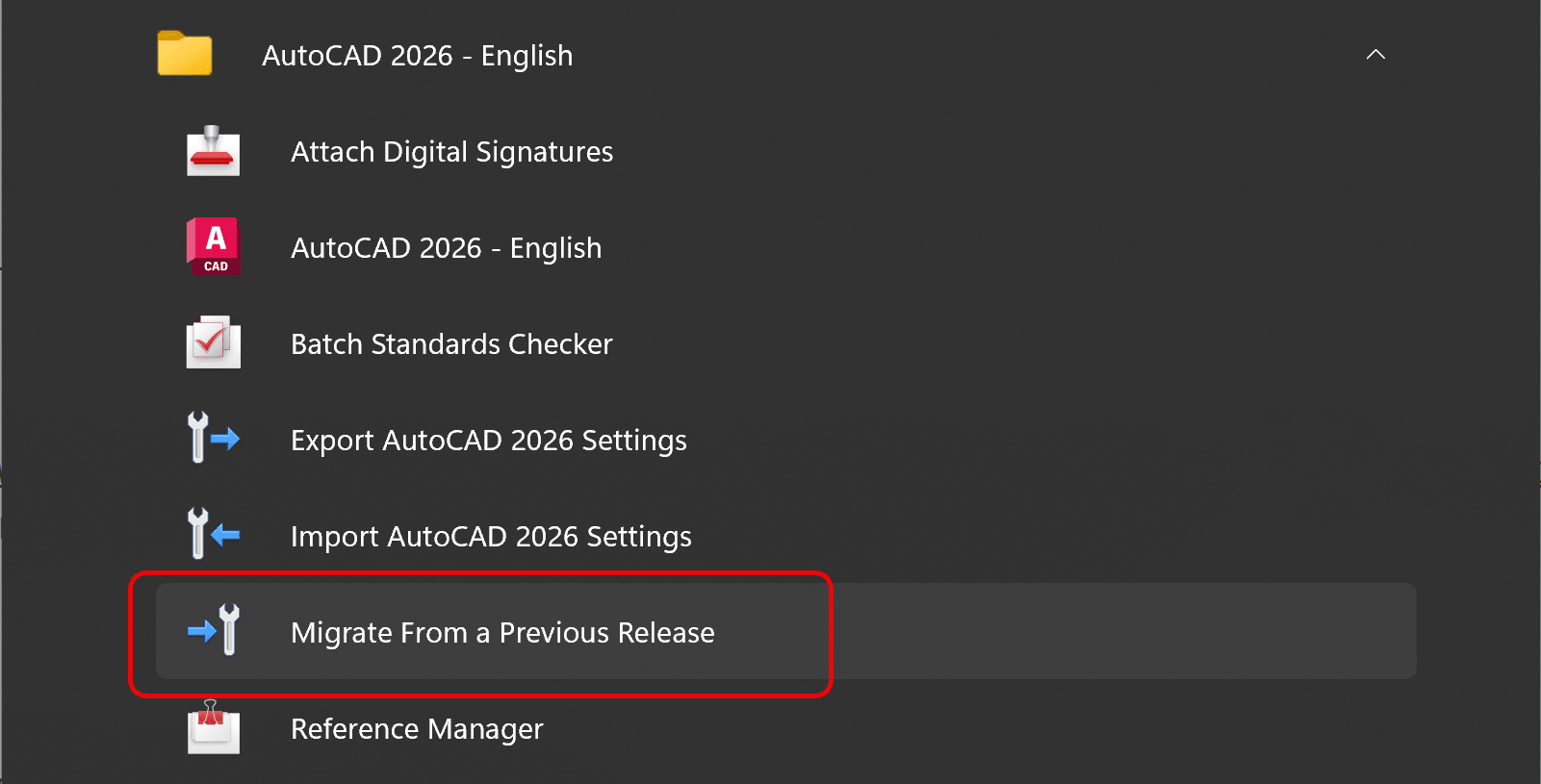This screenshot has width=1541, height=784.
Task: Click the AutoCAD 2026 - English folder header text
Action: click(417, 56)
